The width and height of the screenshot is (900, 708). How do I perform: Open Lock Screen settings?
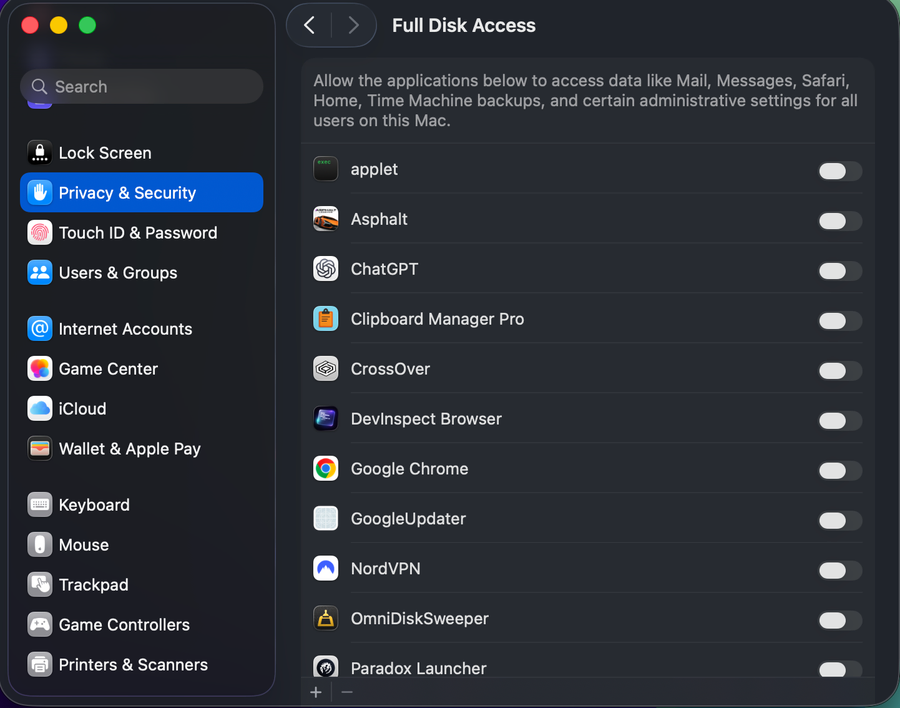(x=142, y=153)
